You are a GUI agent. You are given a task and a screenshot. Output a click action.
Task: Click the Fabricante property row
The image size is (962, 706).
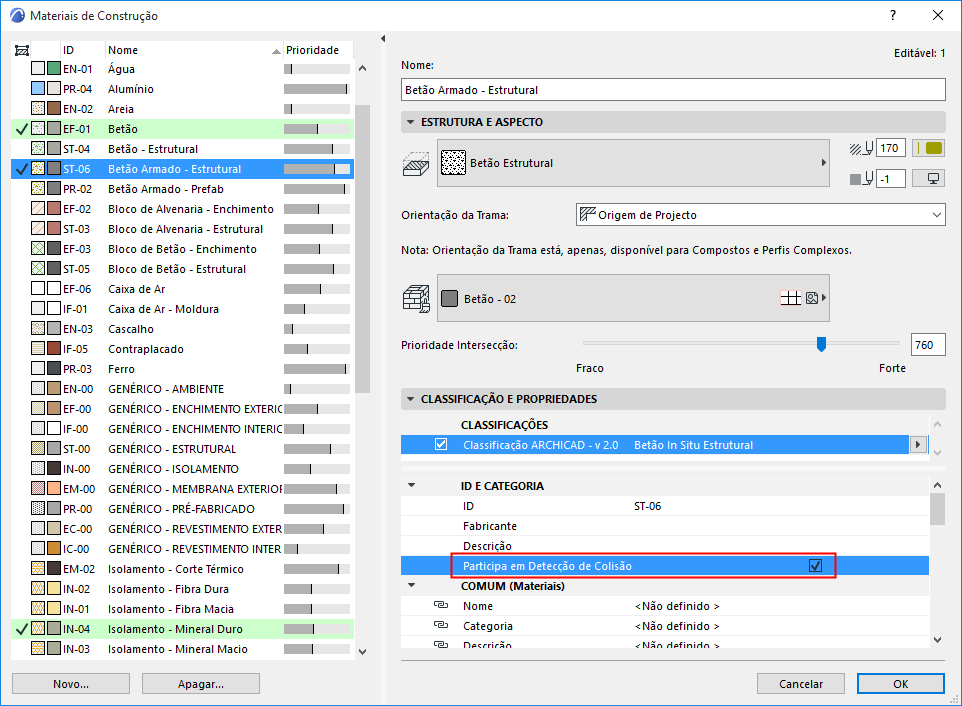pyautogui.click(x=665, y=526)
